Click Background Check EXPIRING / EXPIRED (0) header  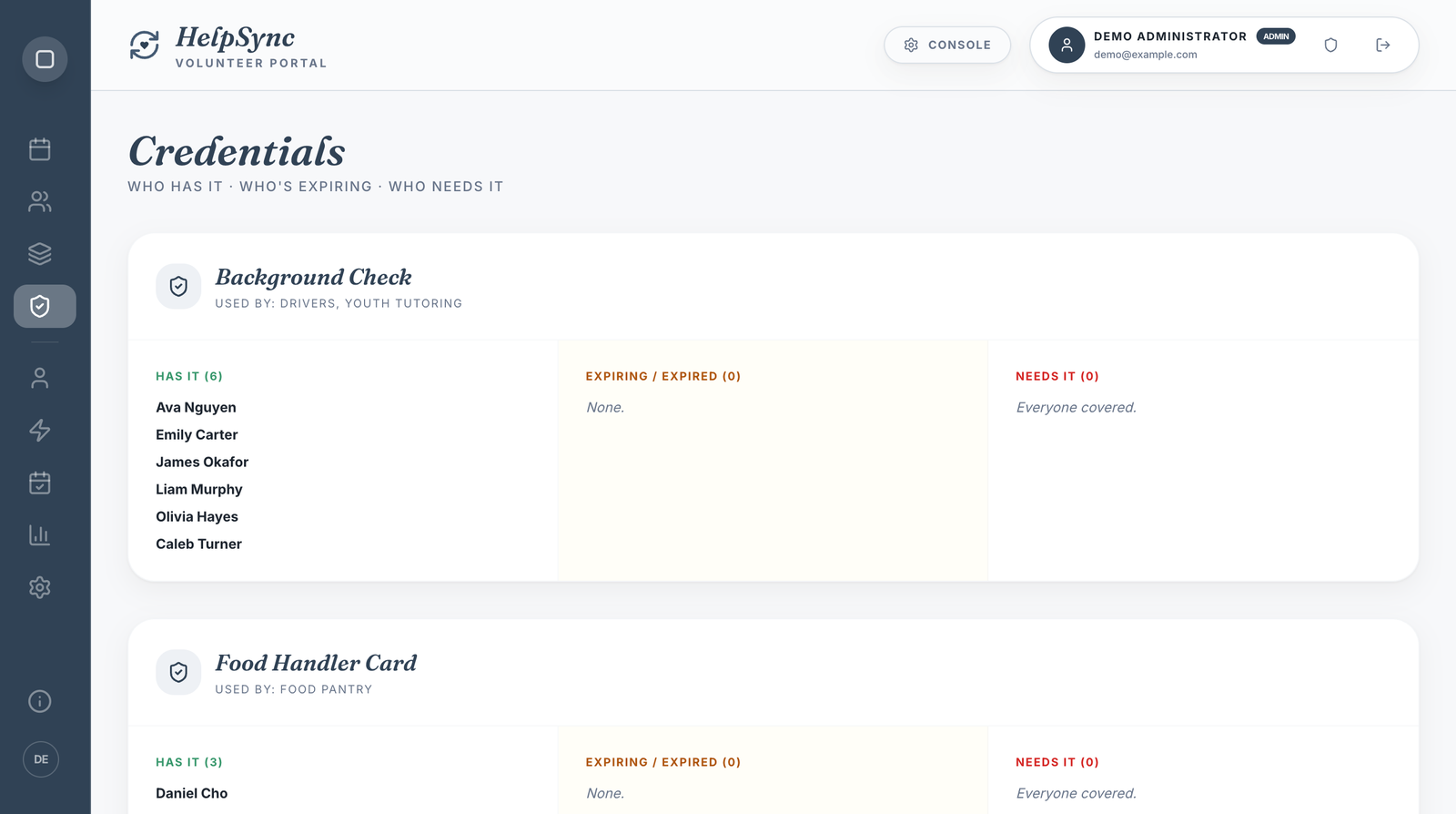coord(663,376)
